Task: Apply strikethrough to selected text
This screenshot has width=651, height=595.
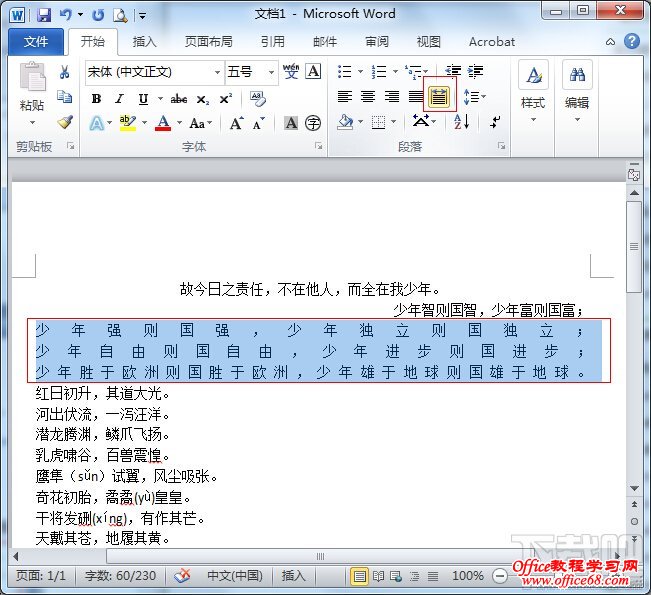Action: click(x=179, y=98)
